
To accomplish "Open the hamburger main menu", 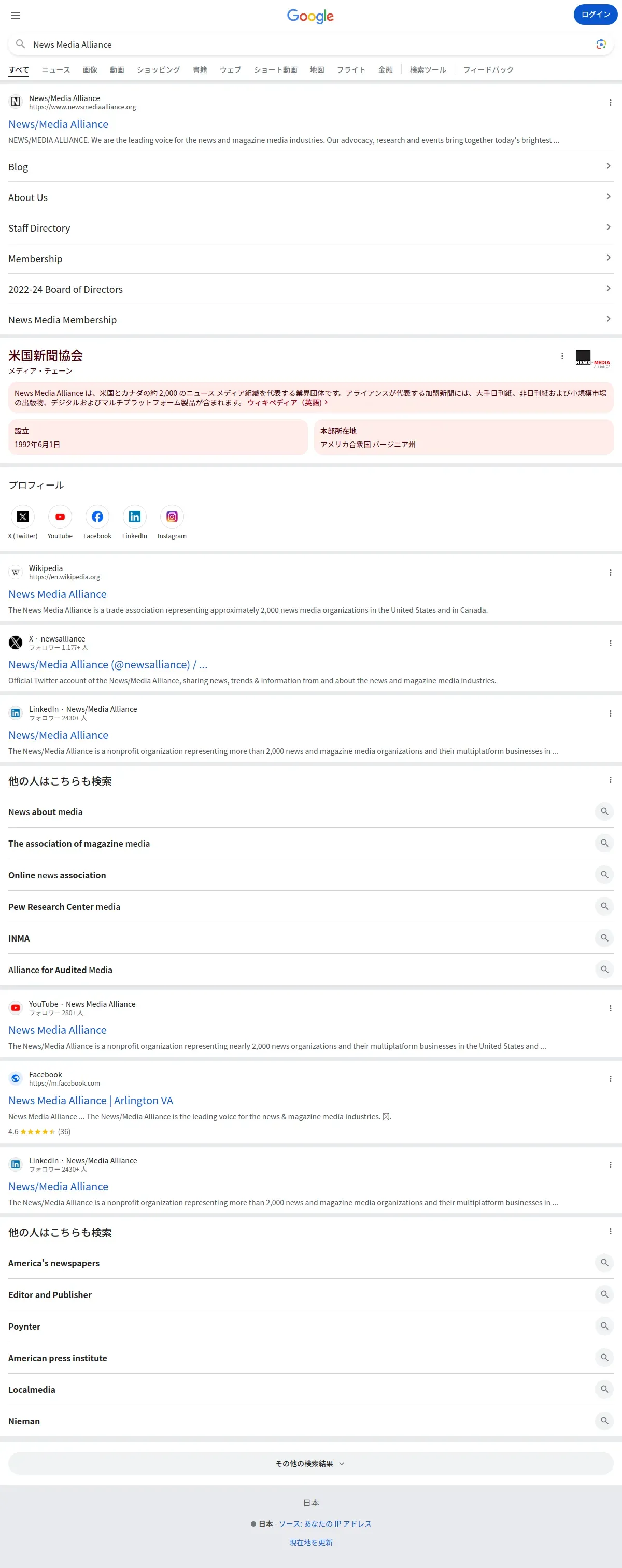I will (16, 15).
